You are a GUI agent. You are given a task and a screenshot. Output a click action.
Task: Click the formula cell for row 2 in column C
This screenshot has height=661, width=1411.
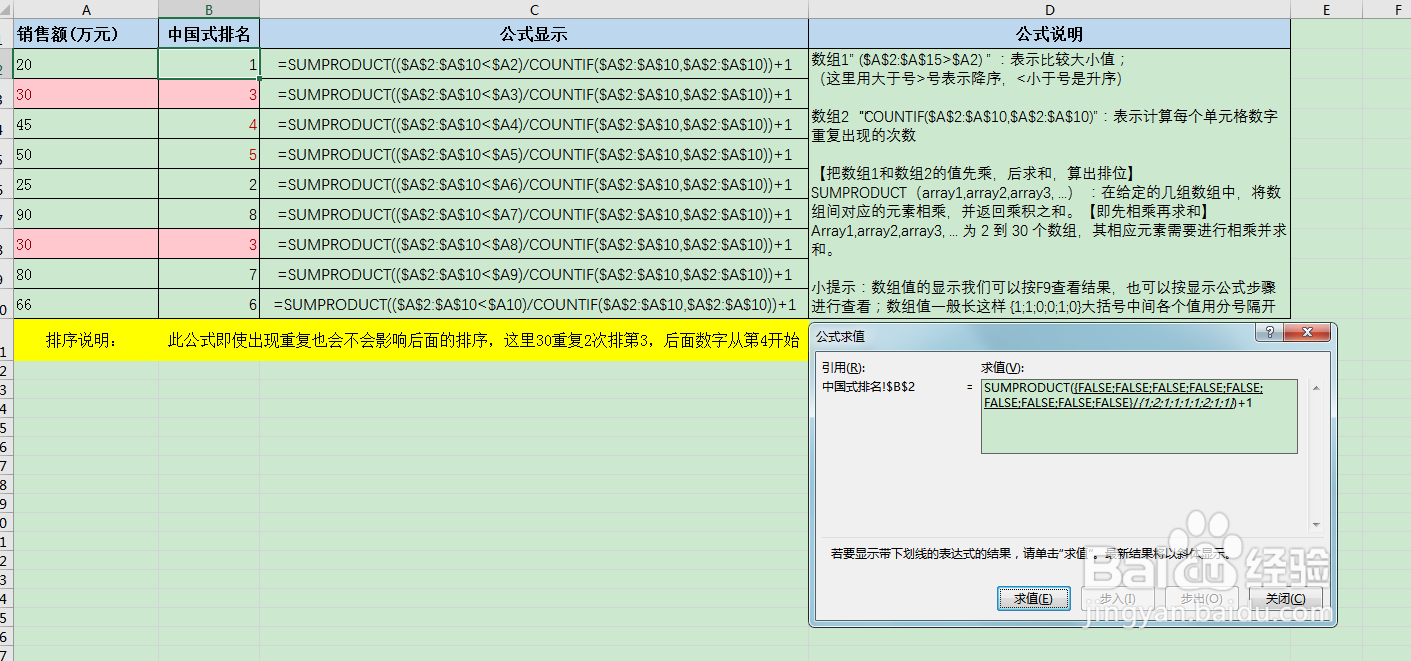coord(533,63)
